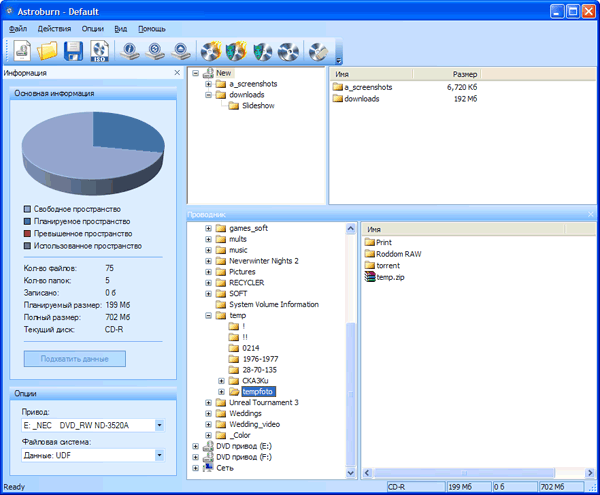Select DVD привод (E:) drive

tap(244, 446)
